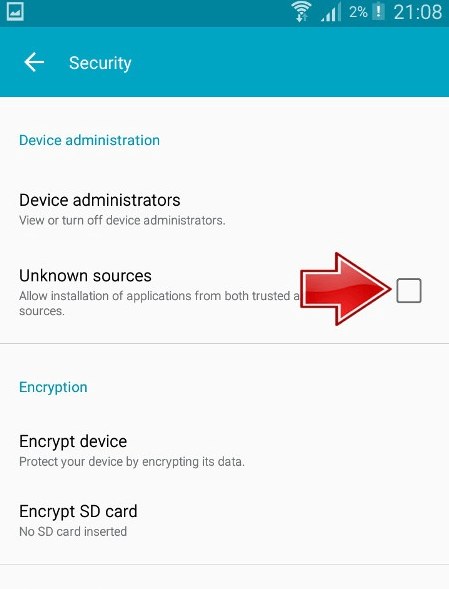Tap the cellular signal bars icon
The width and height of the screenshot is (449, 589).
[331, 13]
